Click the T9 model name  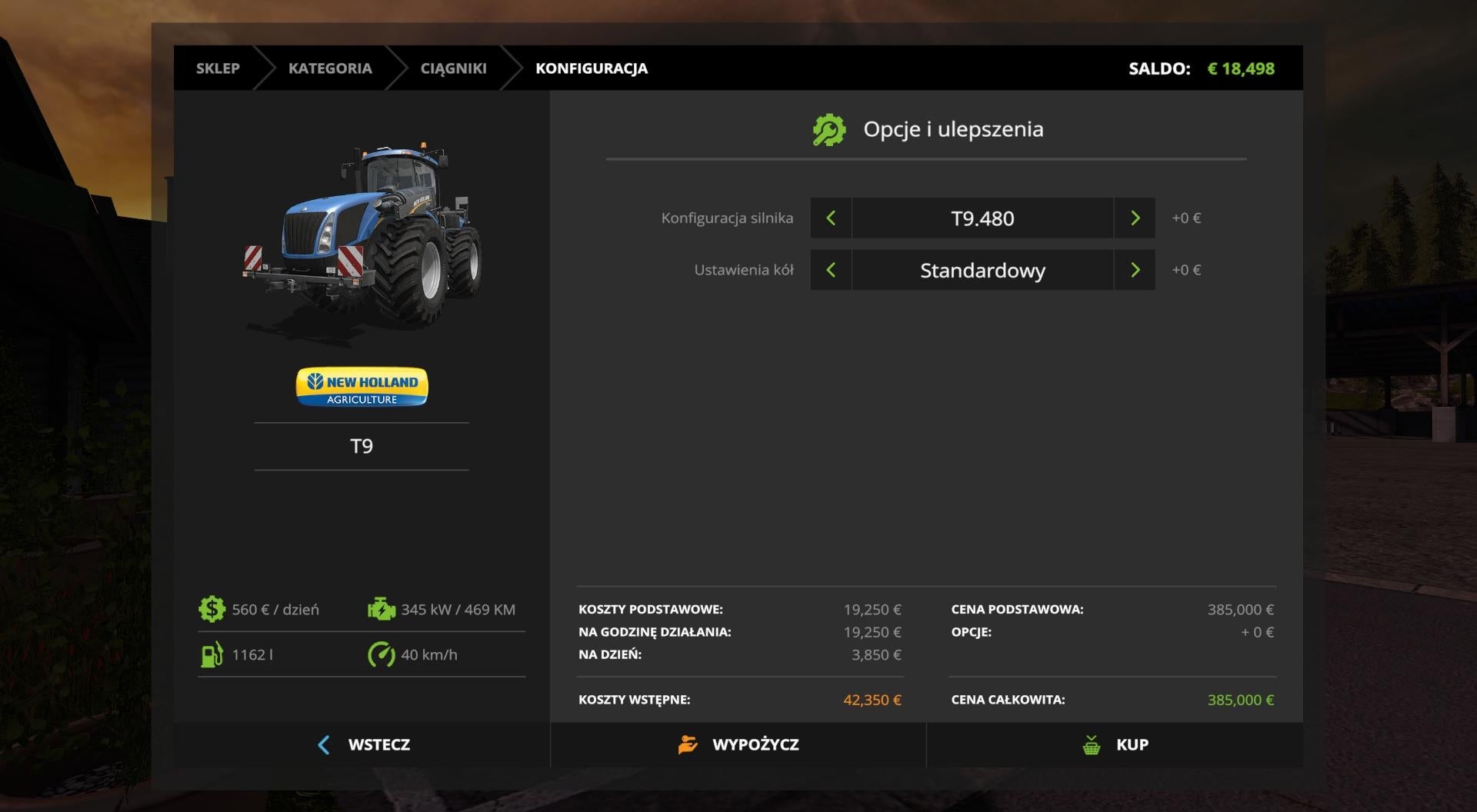[362, 446]
